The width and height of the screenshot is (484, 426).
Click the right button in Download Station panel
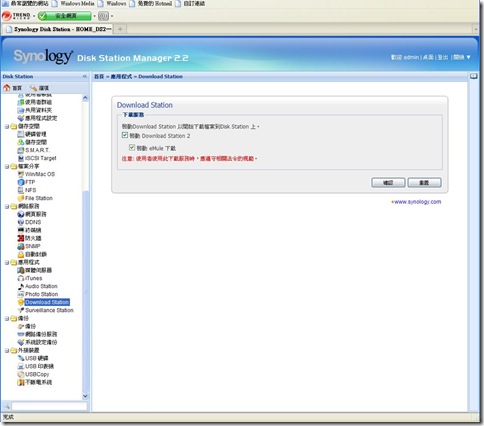click(x=424, y=182)
